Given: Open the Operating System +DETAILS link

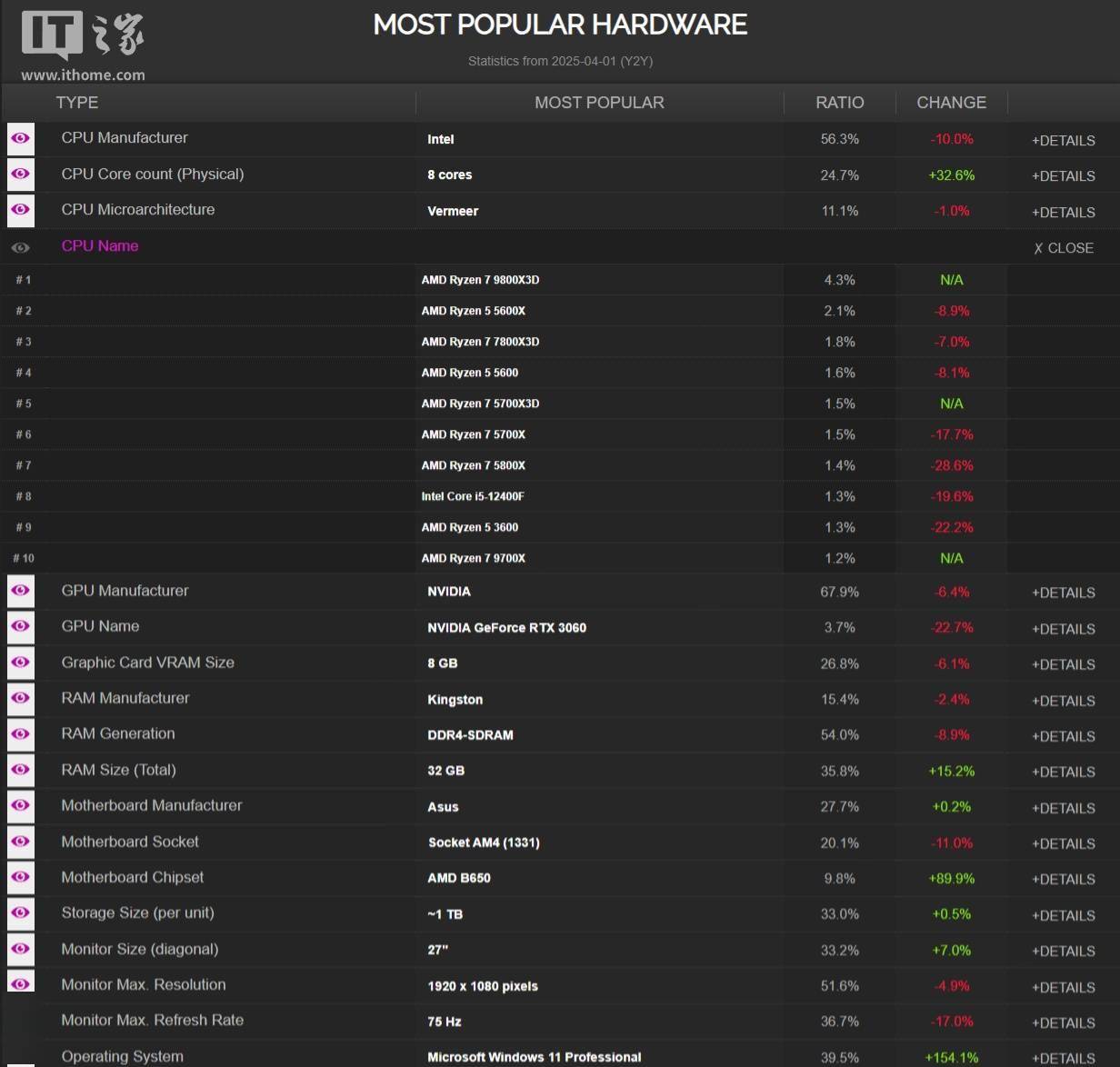Looking at the screenshot, I should click(1063, 1058).
